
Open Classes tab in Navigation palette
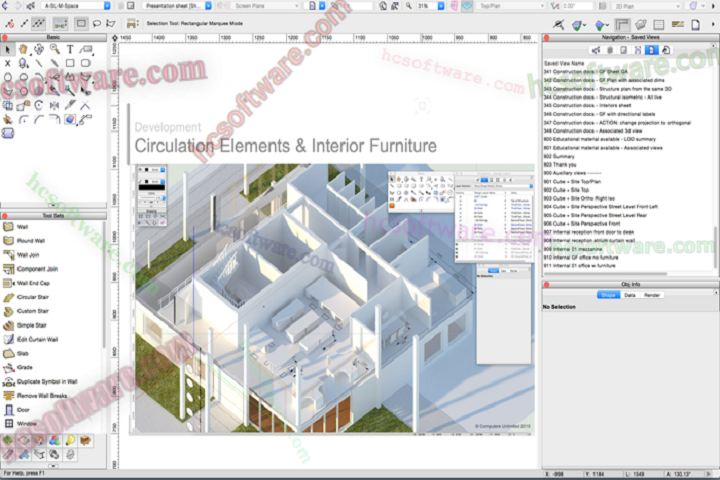point(596,50)
